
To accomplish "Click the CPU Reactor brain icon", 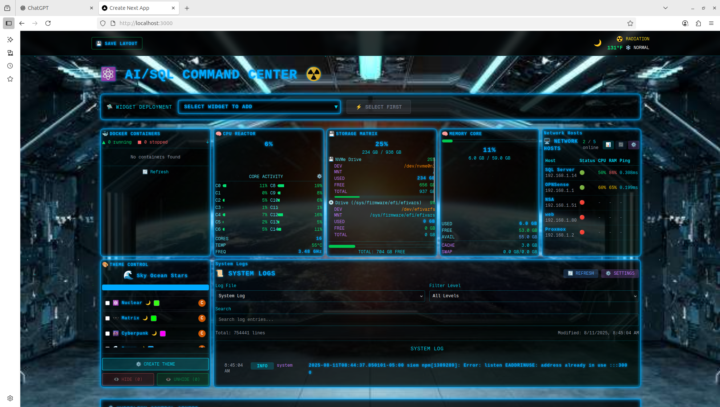I will 219,134.
